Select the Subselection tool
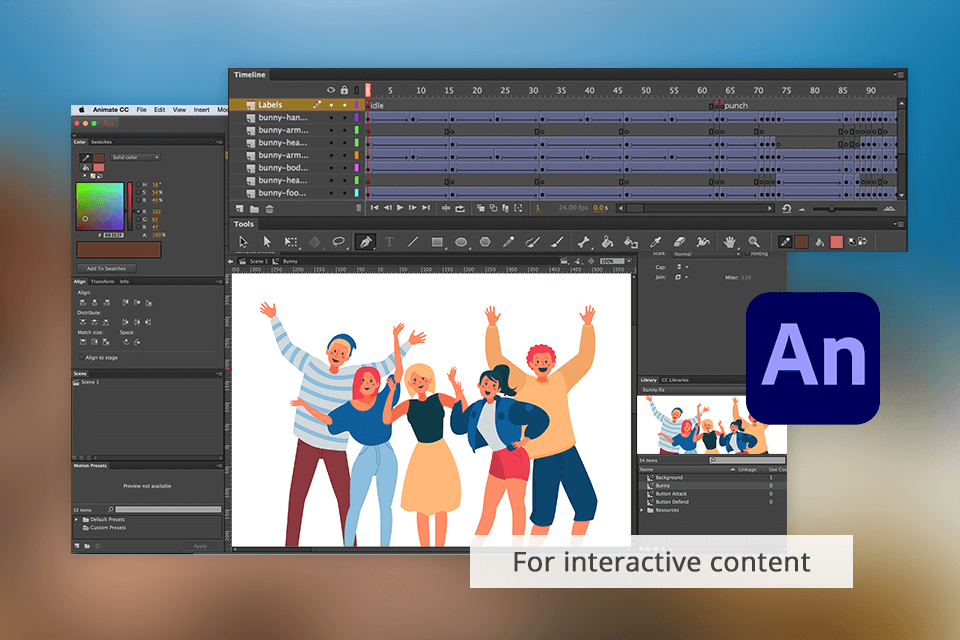The width and height of the screenshot is (960, 640). click(267, 242)
